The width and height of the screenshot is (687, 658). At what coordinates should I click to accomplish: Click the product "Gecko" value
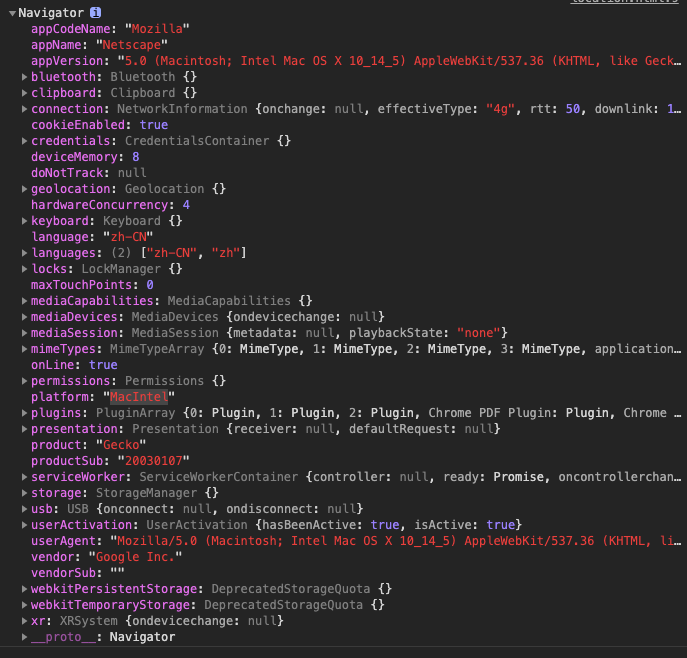121,445
